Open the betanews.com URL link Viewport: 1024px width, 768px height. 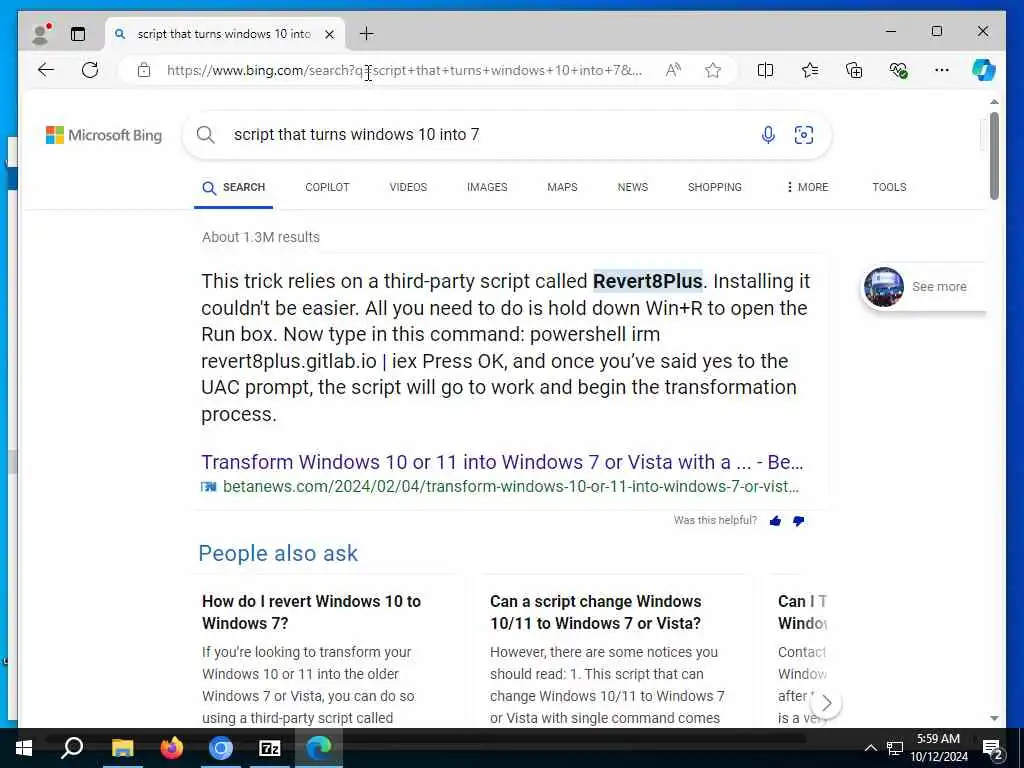[x=510, y=487]
